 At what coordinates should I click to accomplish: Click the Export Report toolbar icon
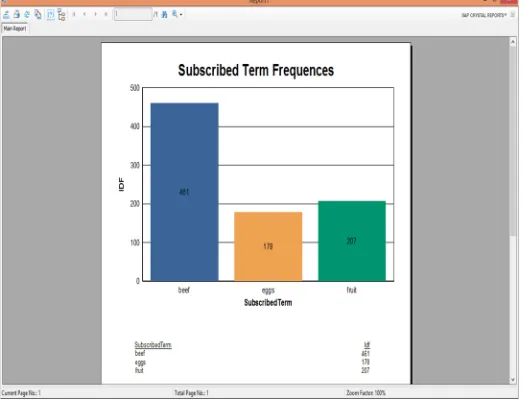6,14
